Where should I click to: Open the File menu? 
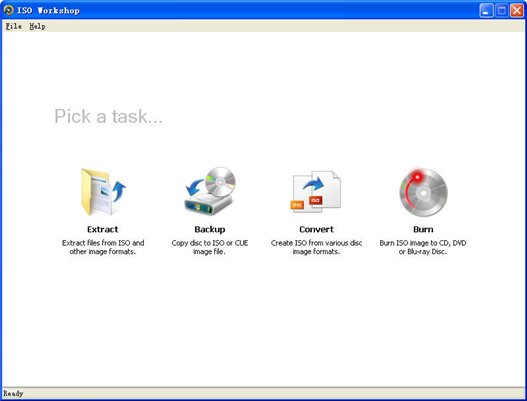click(x=14, y=26)
